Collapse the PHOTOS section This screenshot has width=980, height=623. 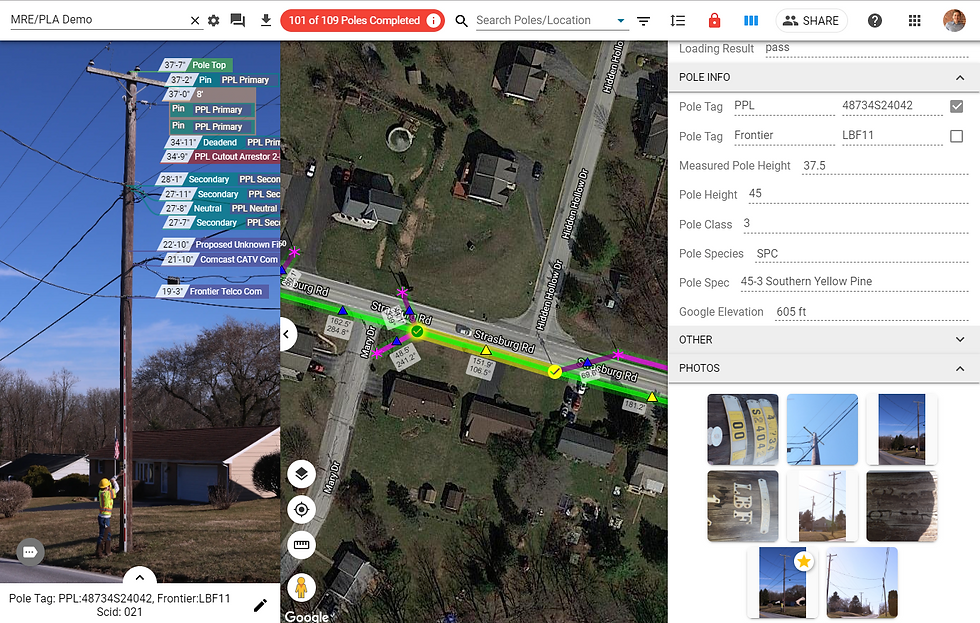959,369
